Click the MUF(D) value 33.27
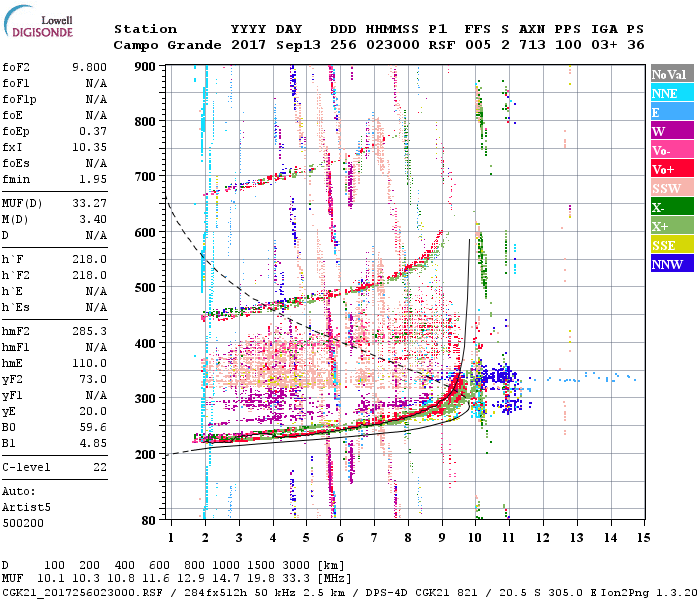Image resolution: width=700 pixels, height=600 pixels. 89,203
